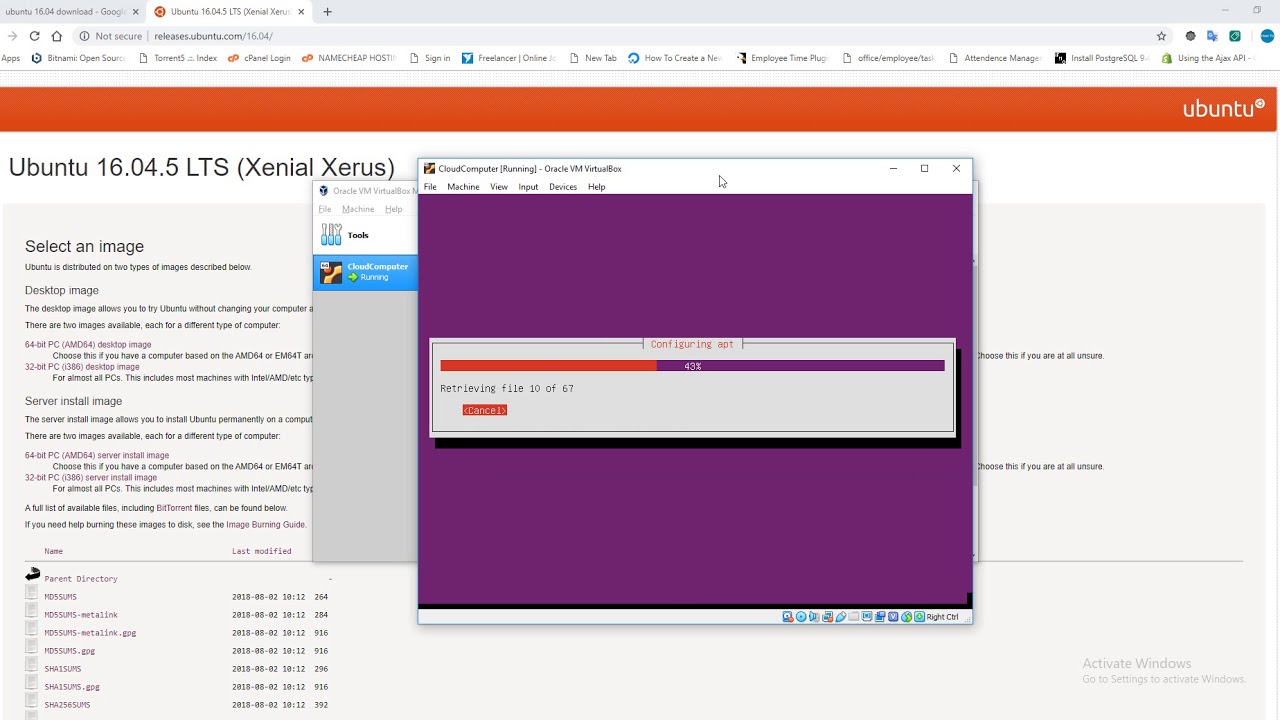Open a new browser tab with plus button
Image resolution: width=1280 pixels, height=720 pixels.
327,12
